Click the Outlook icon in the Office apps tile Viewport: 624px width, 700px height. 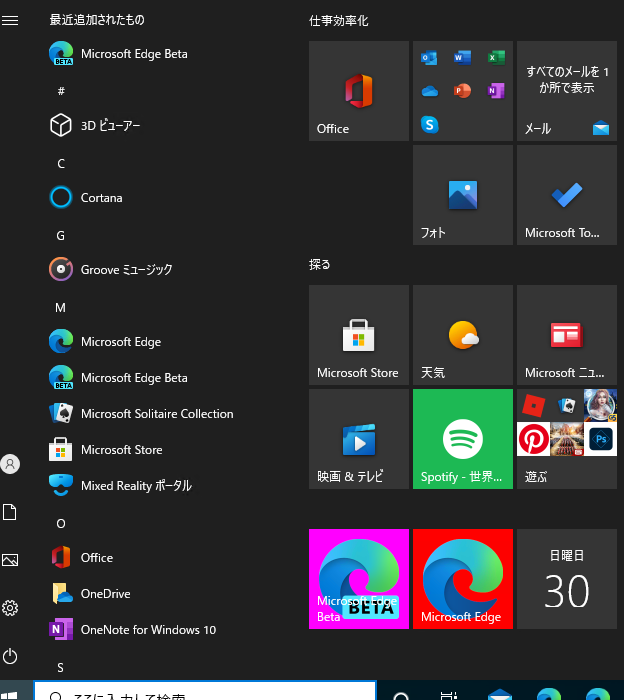click(429, 58)
